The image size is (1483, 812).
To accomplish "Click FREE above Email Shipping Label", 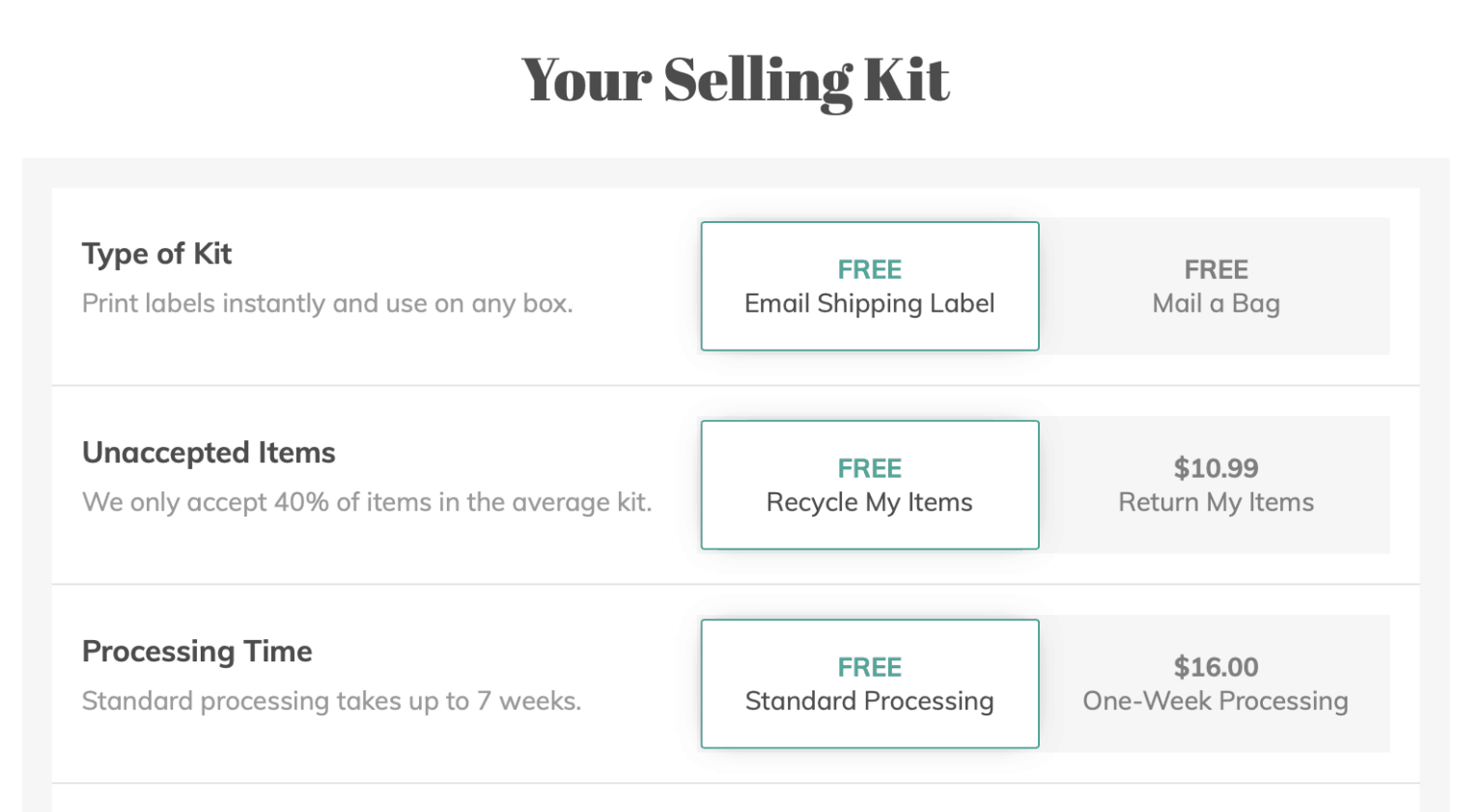I will (870, 269).
